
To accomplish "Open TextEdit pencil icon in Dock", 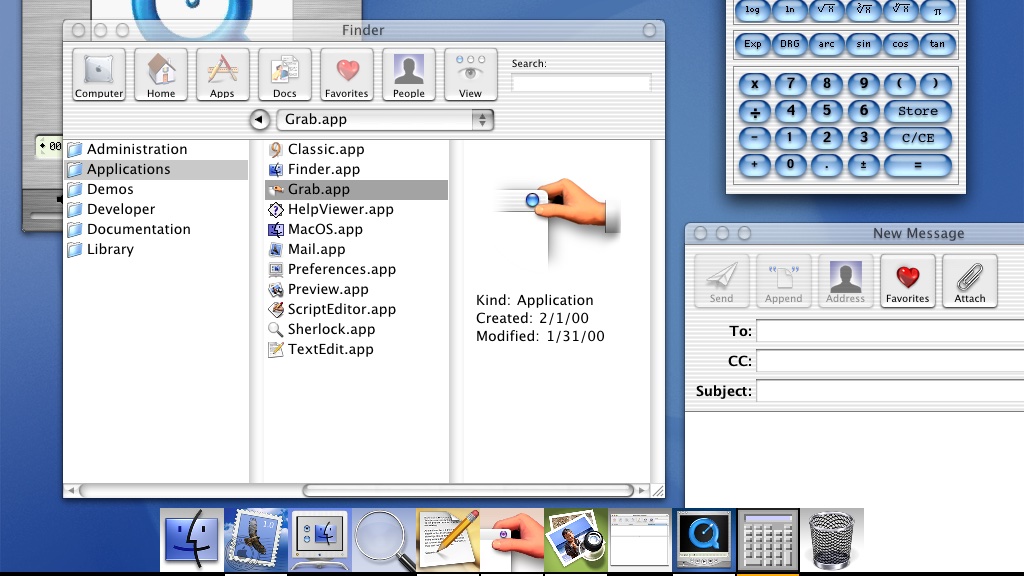I will coord(448,540).
